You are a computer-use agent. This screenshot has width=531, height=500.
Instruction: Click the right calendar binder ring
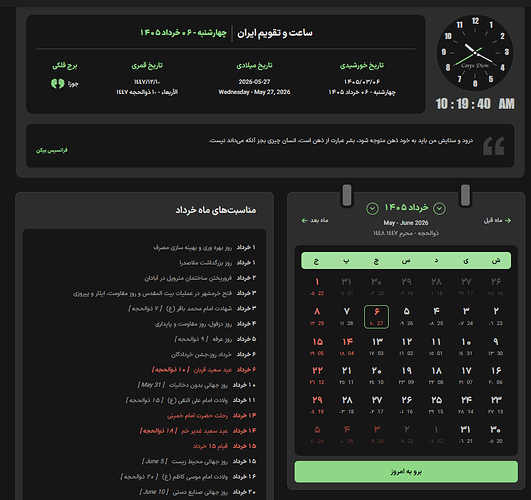click(465, 195)
